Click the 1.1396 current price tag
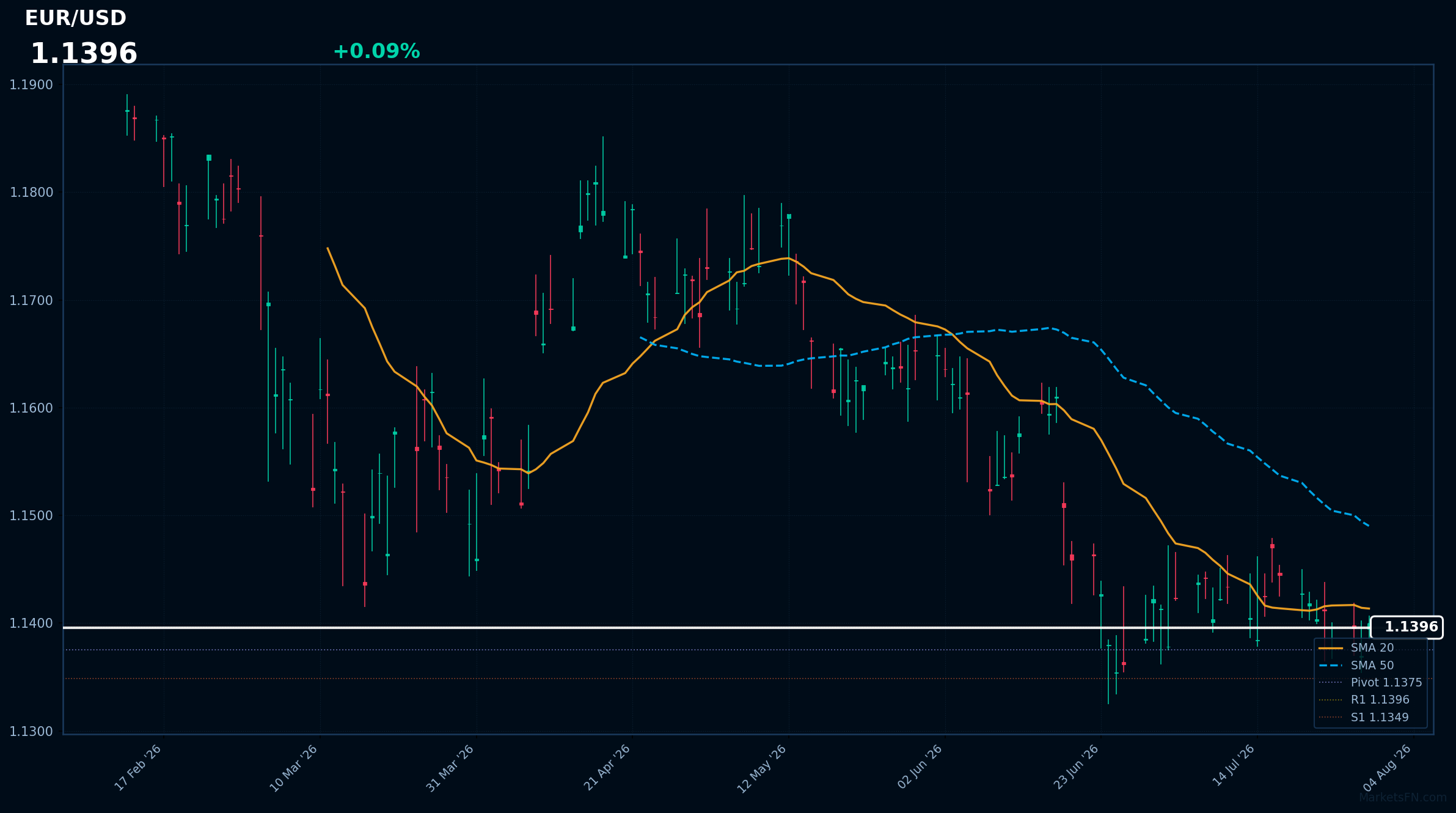1456x813 pixels. tap(1407, 627)
